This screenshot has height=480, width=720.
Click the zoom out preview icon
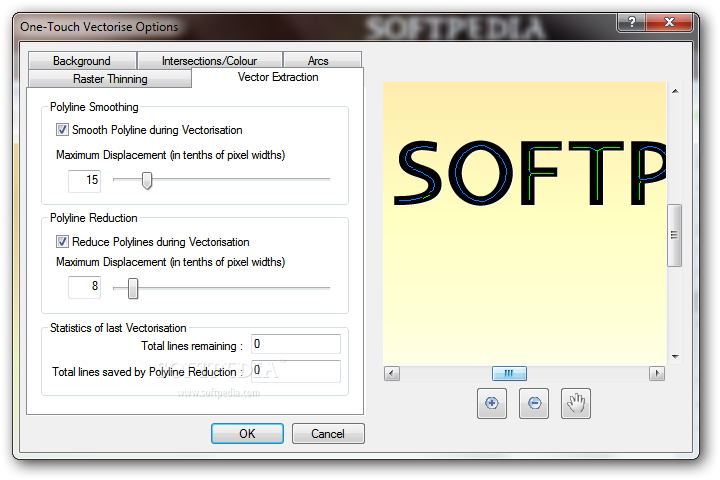coord(534,403)
